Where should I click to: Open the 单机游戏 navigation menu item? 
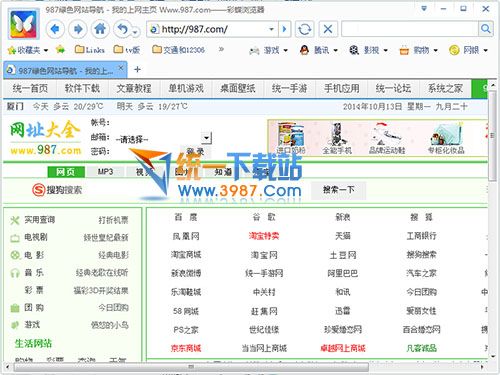[186, 88]
